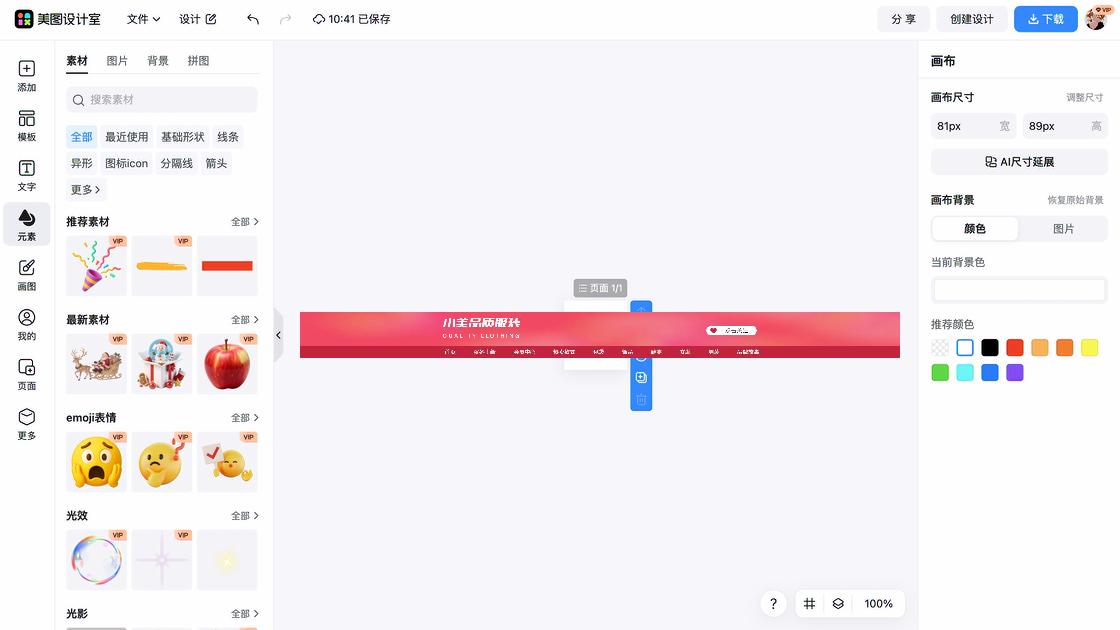Click the 添加 add icon in sidebar
Screen dimensions: 1120x630
click(x=27, y=76)
